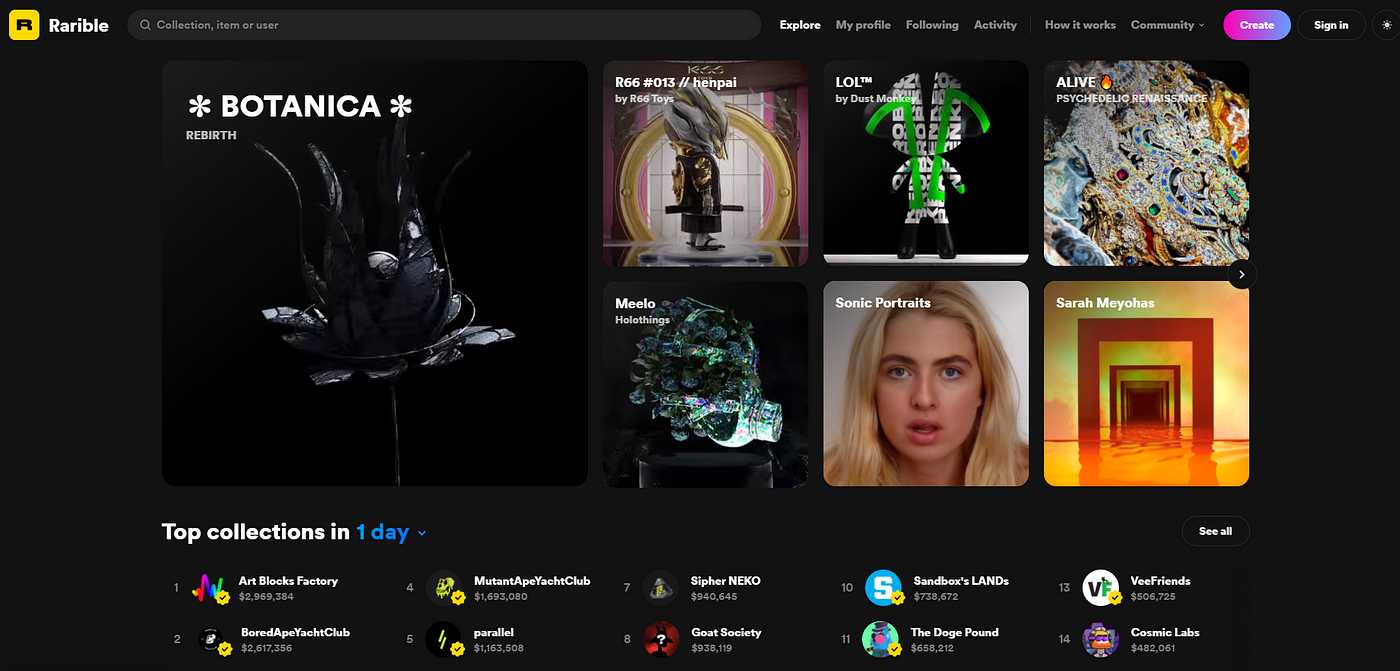Open MutantApeYachtClub collection link
Image resolution: width=1400 pixels, height=671 pixels.
[x=532, y=581]
